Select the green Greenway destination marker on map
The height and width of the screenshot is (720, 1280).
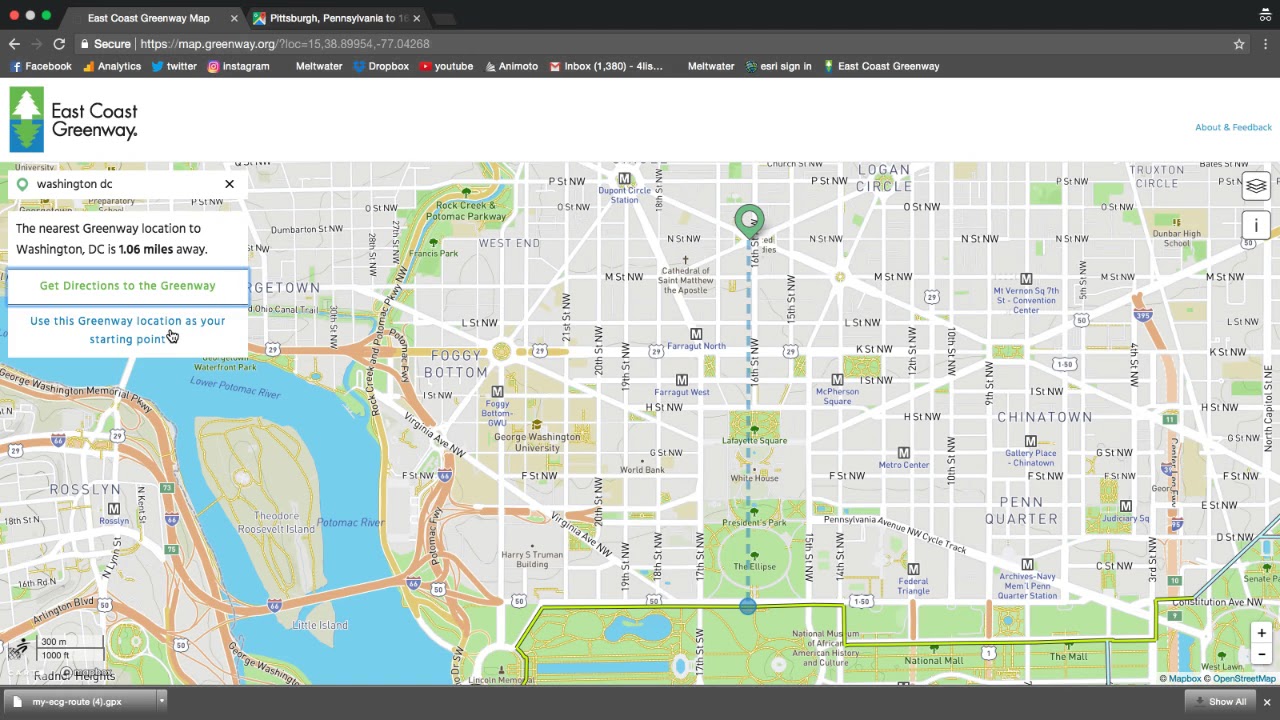[x=749, y=221]
